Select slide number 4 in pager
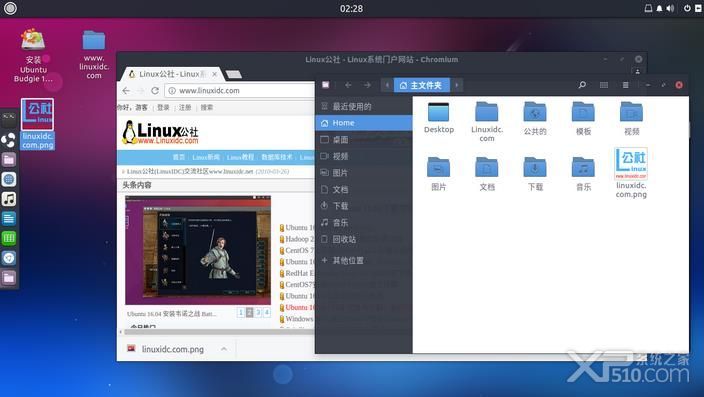The image size is (704, 397). (267, 312)
